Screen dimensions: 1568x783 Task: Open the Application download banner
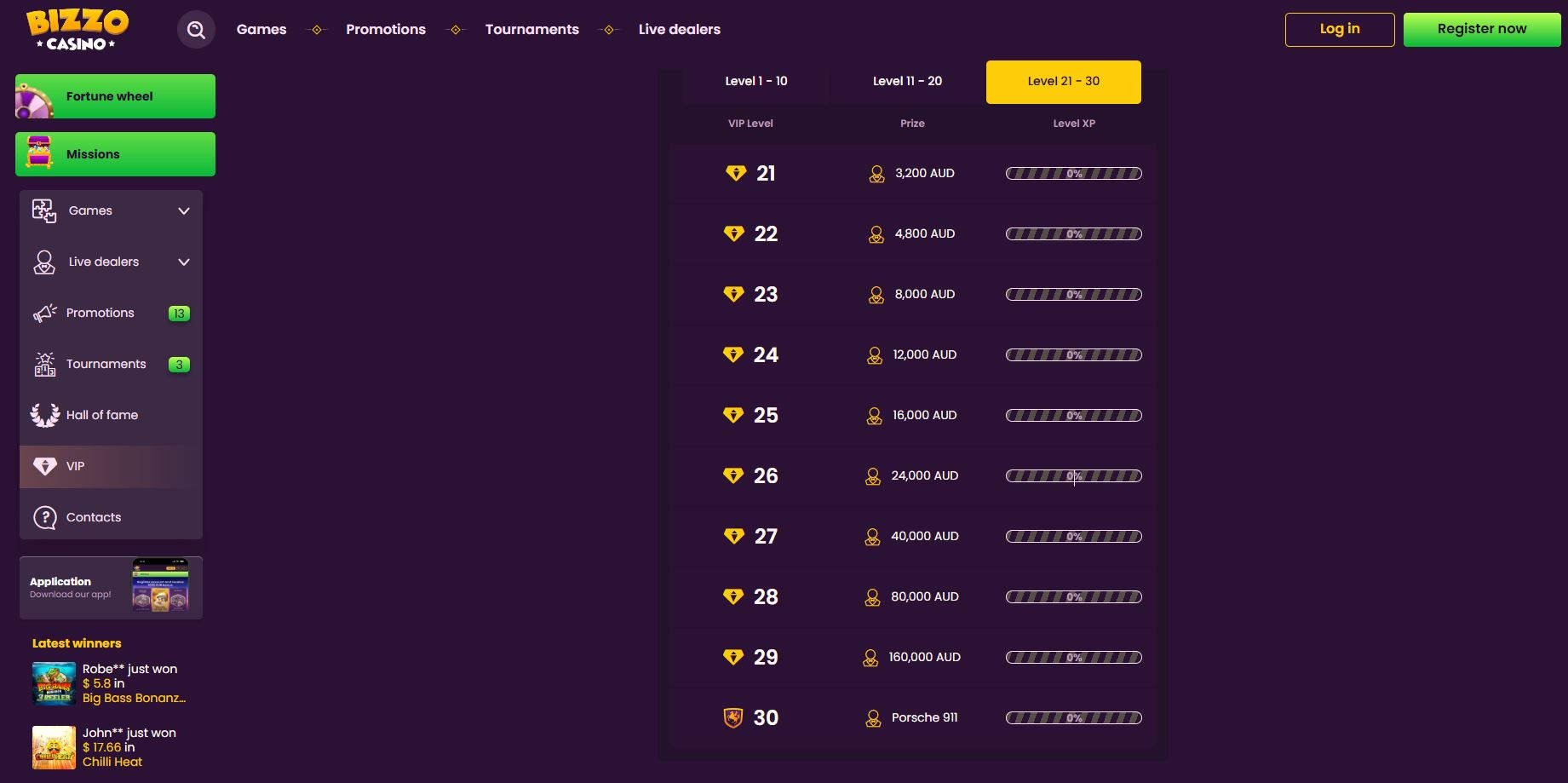[111, 588]
